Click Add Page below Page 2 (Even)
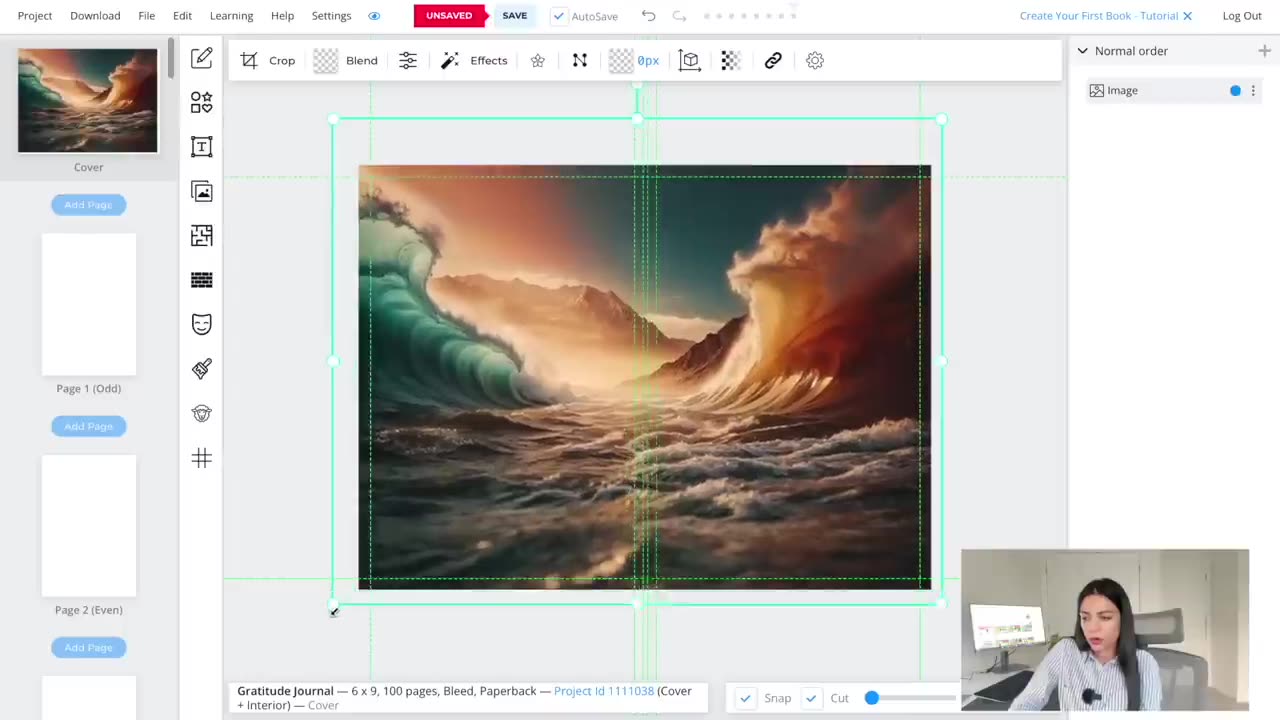This screenshot has width=1280, height=720. [x=88, y=647]
